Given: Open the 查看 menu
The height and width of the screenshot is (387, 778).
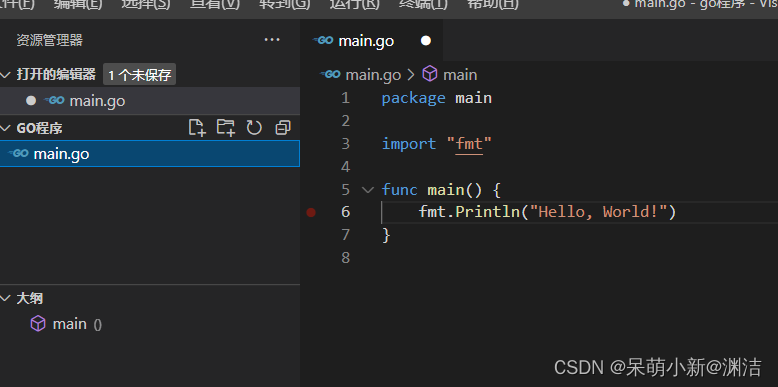Looking at the screenshot, I should tap(215, 4).
